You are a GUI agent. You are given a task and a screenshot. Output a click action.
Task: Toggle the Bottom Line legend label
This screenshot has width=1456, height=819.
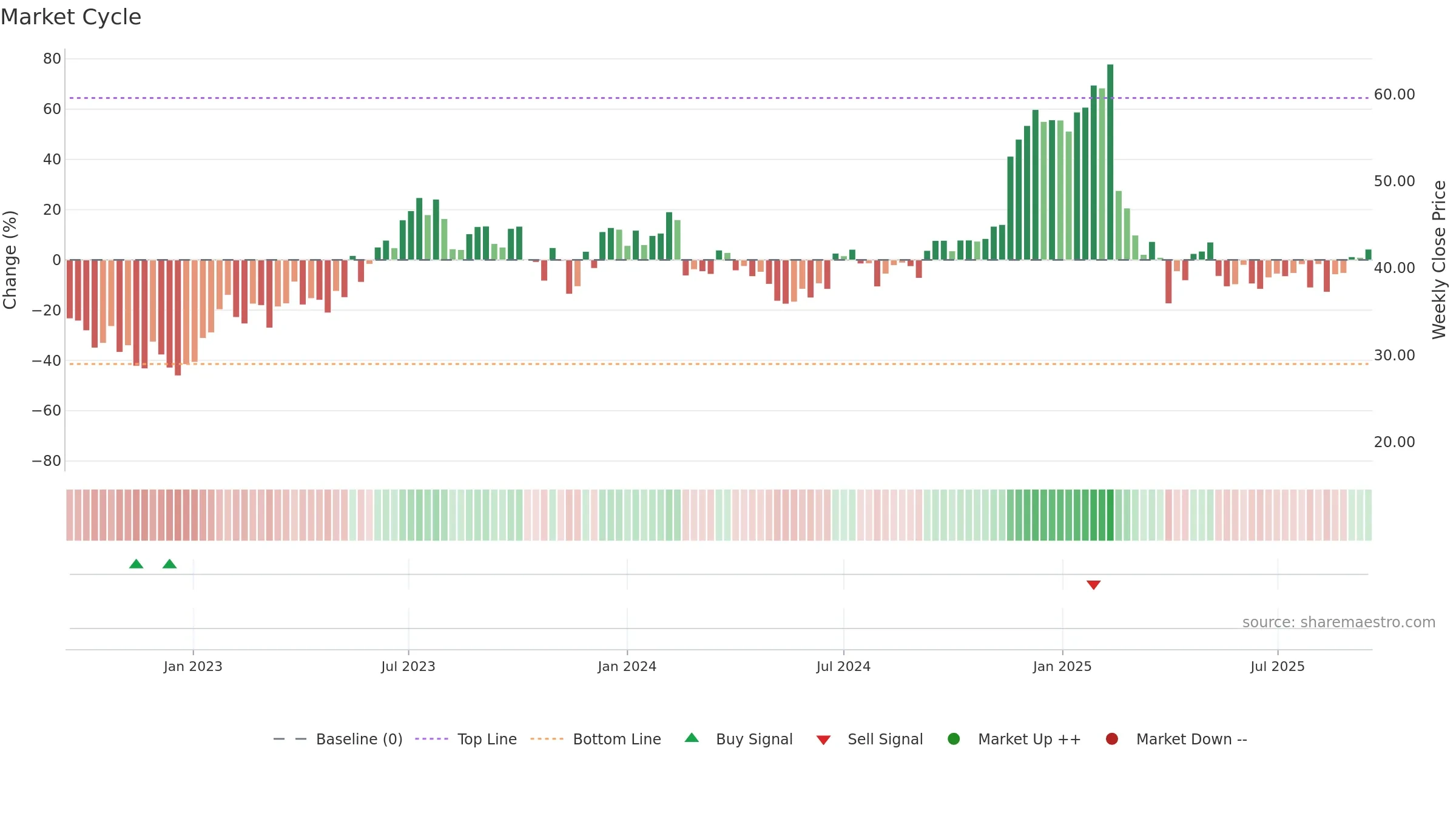click(617, 739)
